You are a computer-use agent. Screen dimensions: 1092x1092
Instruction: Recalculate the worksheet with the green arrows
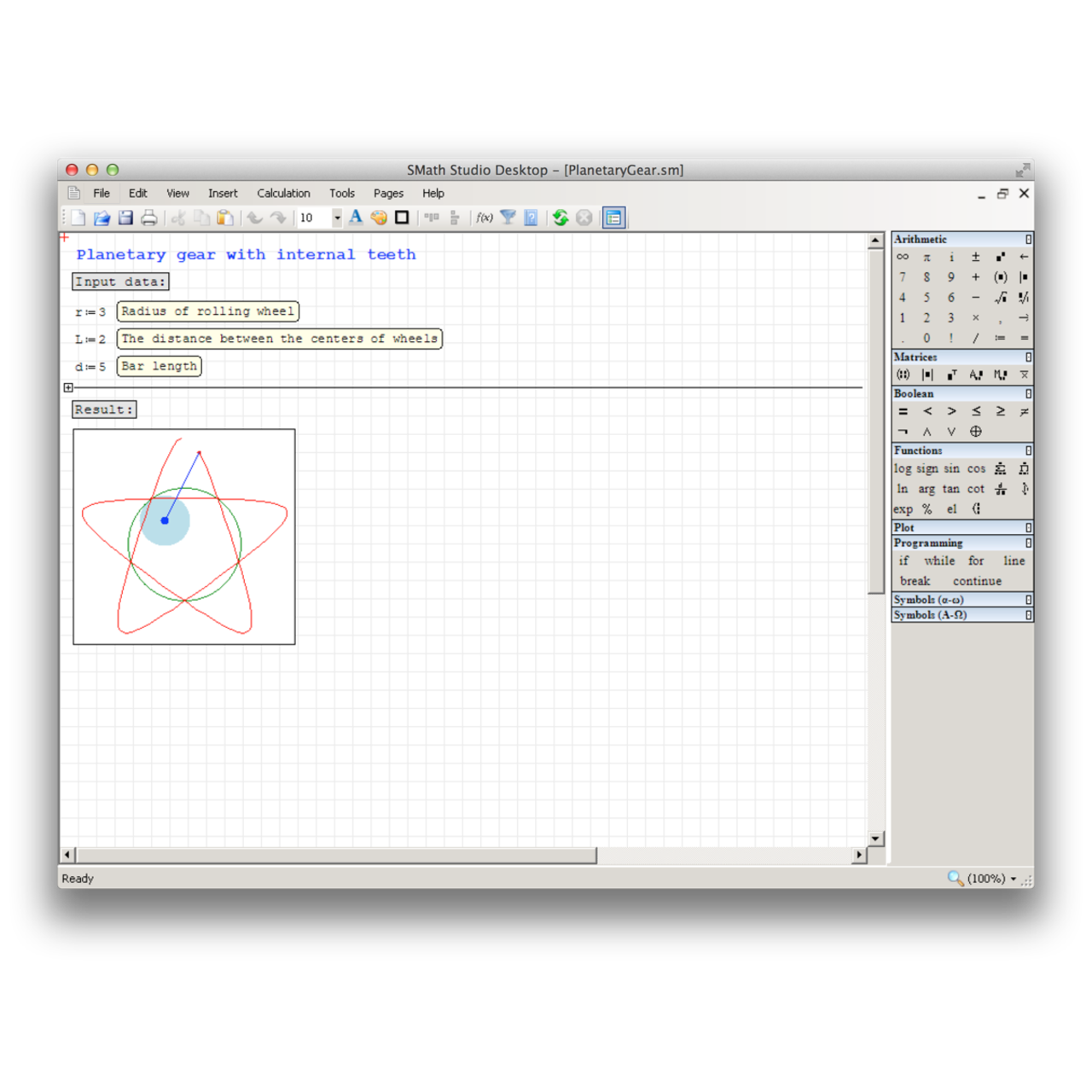pyautogui.click(x=561, y=218)
